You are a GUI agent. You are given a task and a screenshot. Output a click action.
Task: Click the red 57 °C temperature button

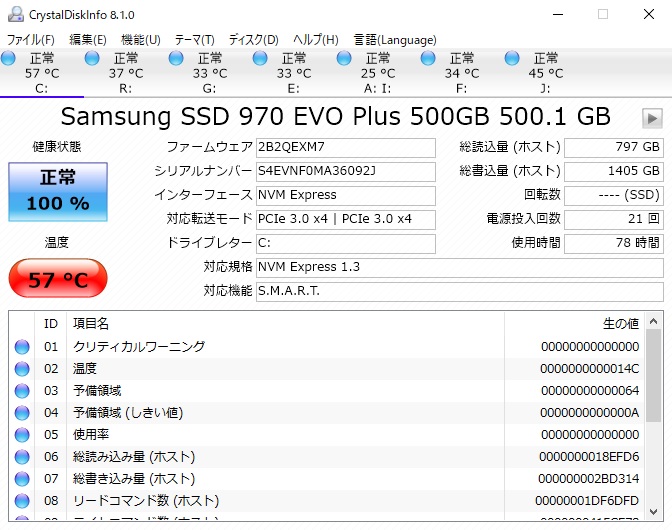pyautogui.click(x=58, y=278)
